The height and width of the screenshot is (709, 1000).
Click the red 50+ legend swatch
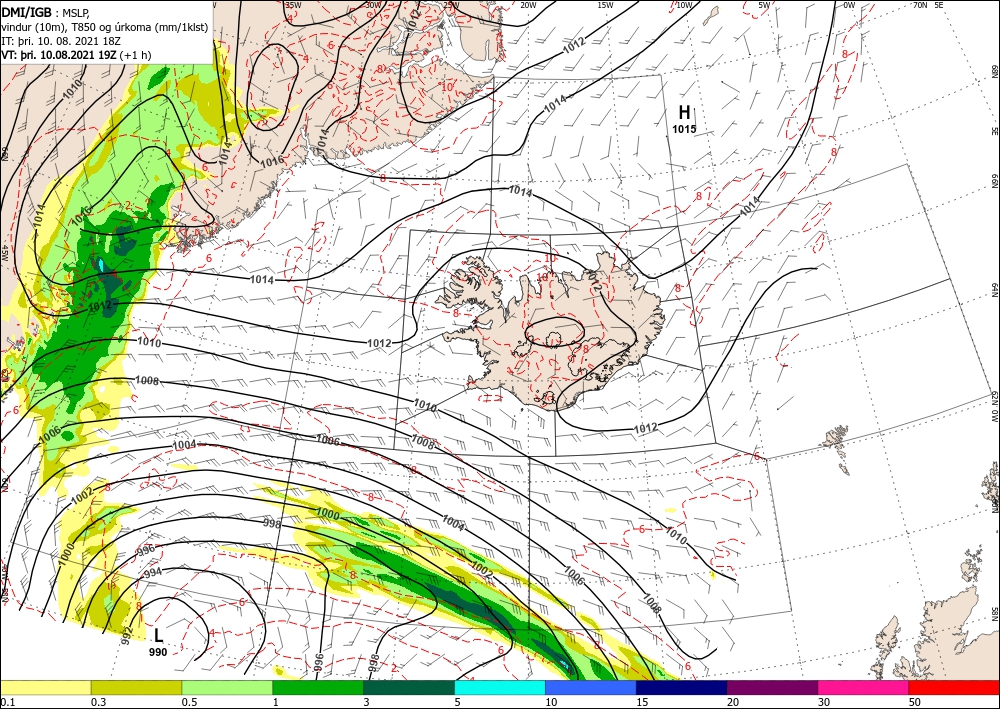954,687
